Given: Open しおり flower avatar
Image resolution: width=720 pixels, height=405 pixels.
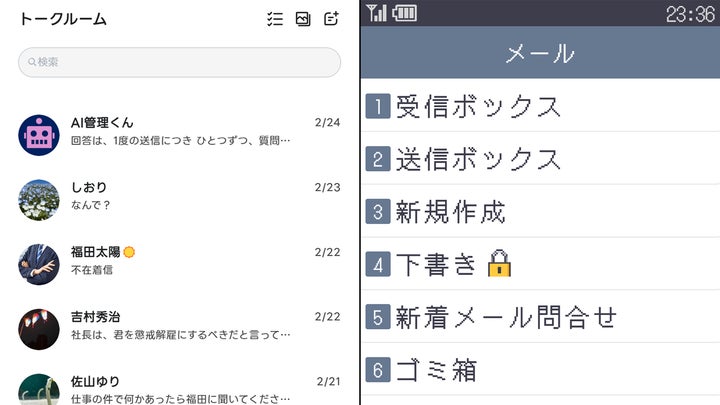Looking at the screenshot, I should pos(39,200).
